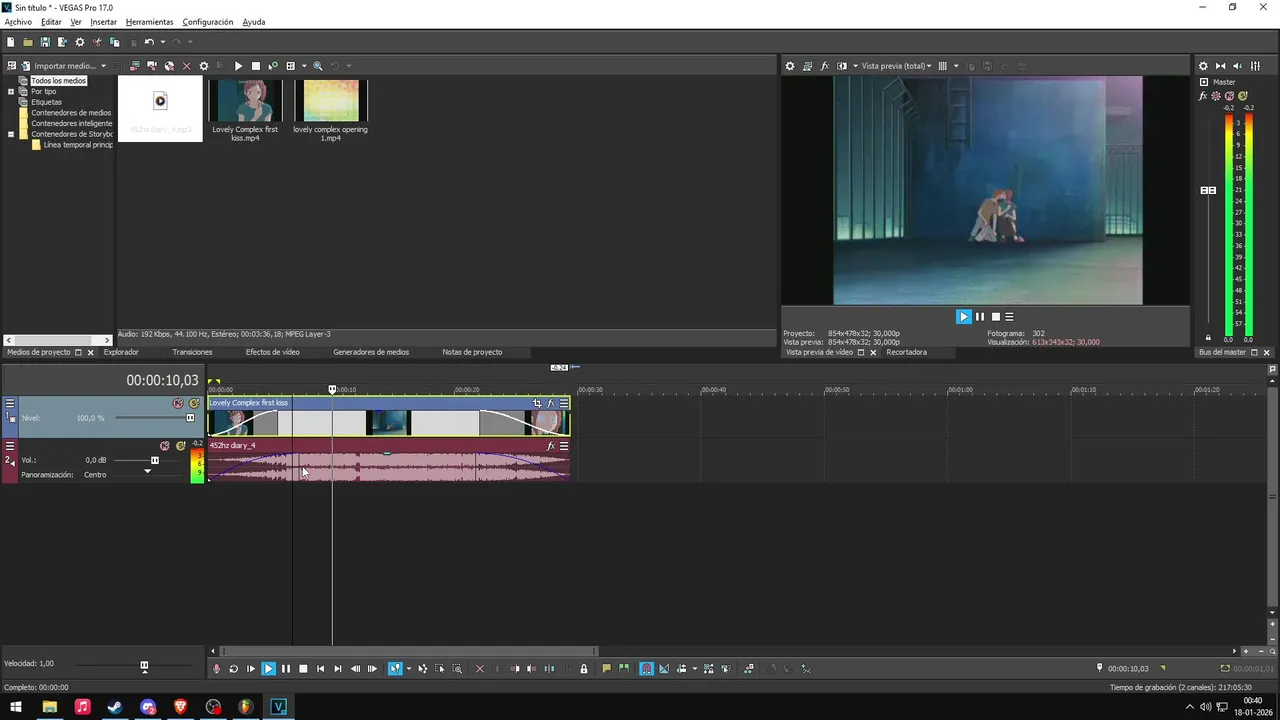Click the Importar medios button
The image size is (1280, 720).
point(57,66)
